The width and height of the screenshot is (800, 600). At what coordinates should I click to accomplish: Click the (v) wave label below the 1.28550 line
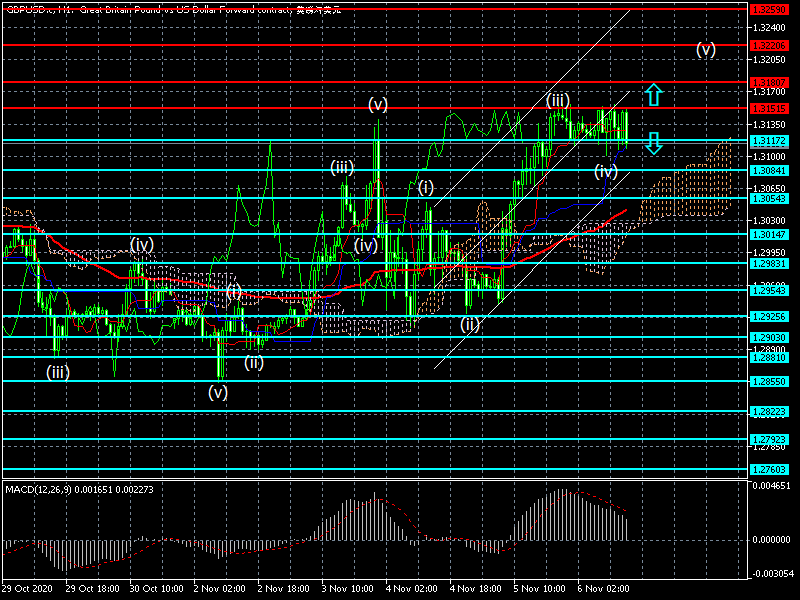click(x=218, y=392)
